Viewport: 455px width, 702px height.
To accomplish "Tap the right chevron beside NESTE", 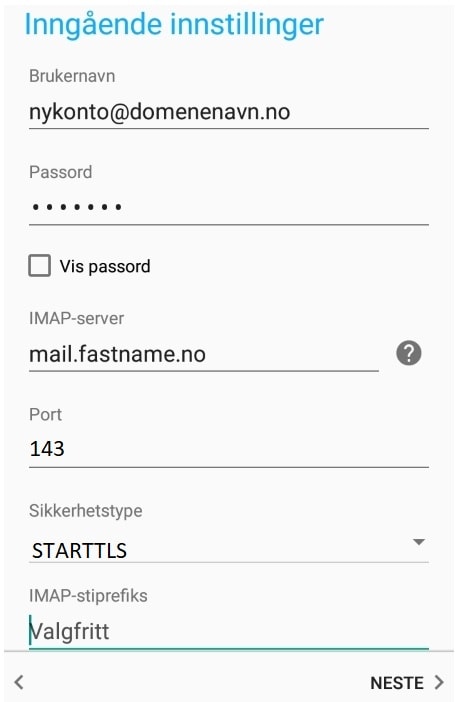I will pyautogui.click(x=439, y=682).
